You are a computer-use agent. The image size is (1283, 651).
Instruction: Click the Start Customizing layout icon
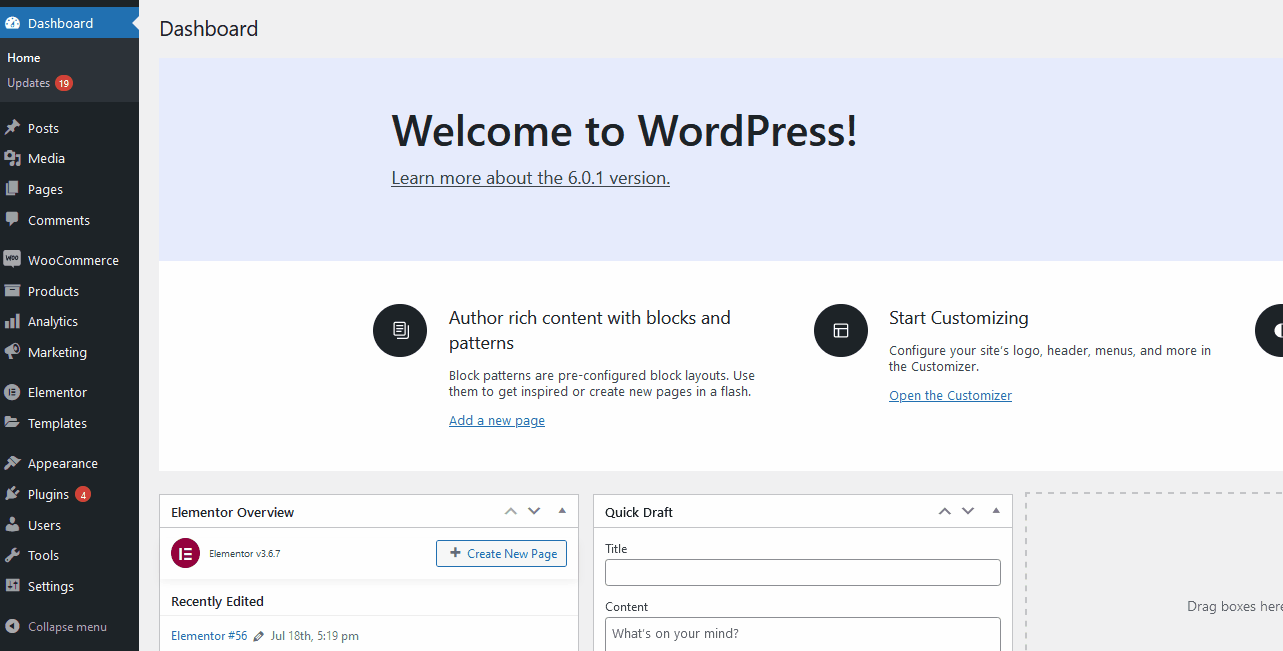tap(841, 330)
